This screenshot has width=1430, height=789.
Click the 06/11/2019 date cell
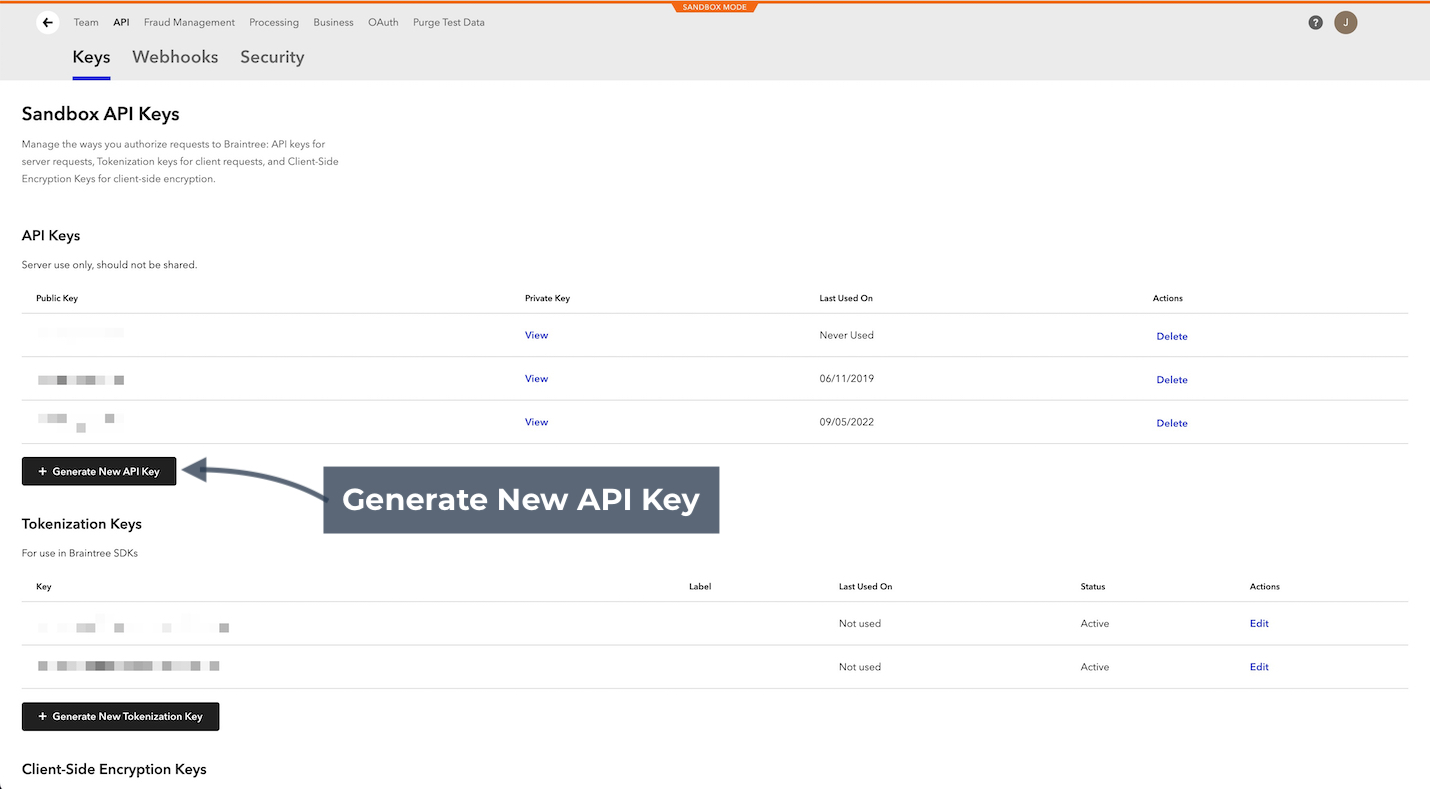(846, 378)
